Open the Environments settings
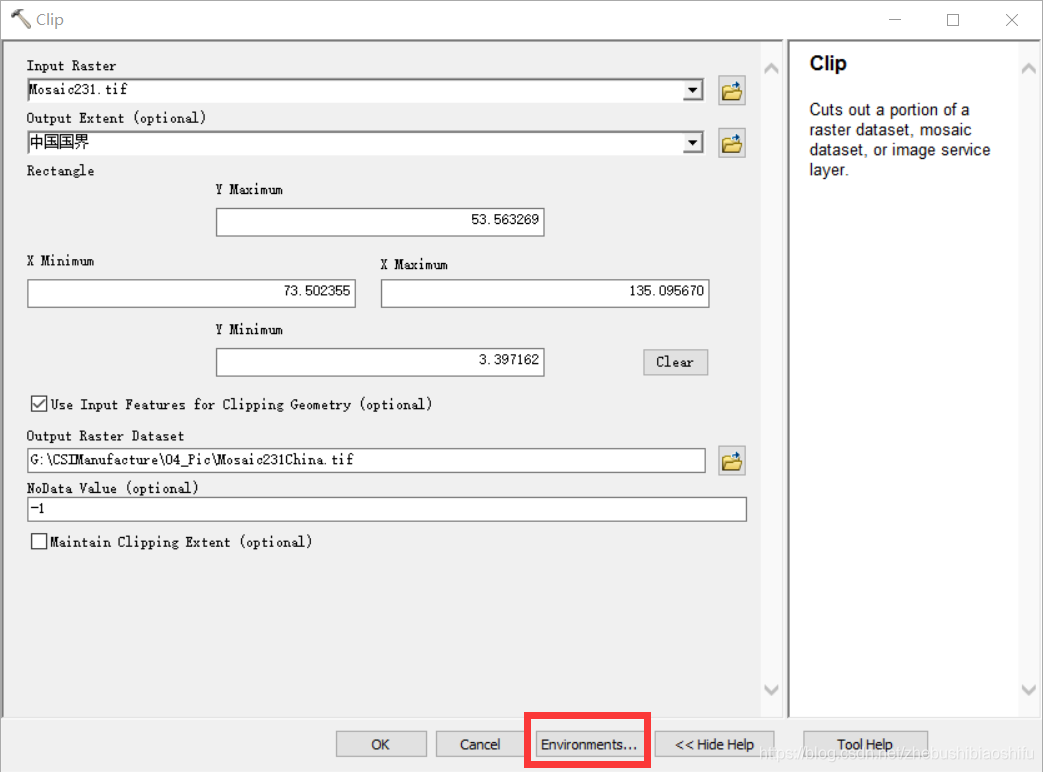 [587, 744]
